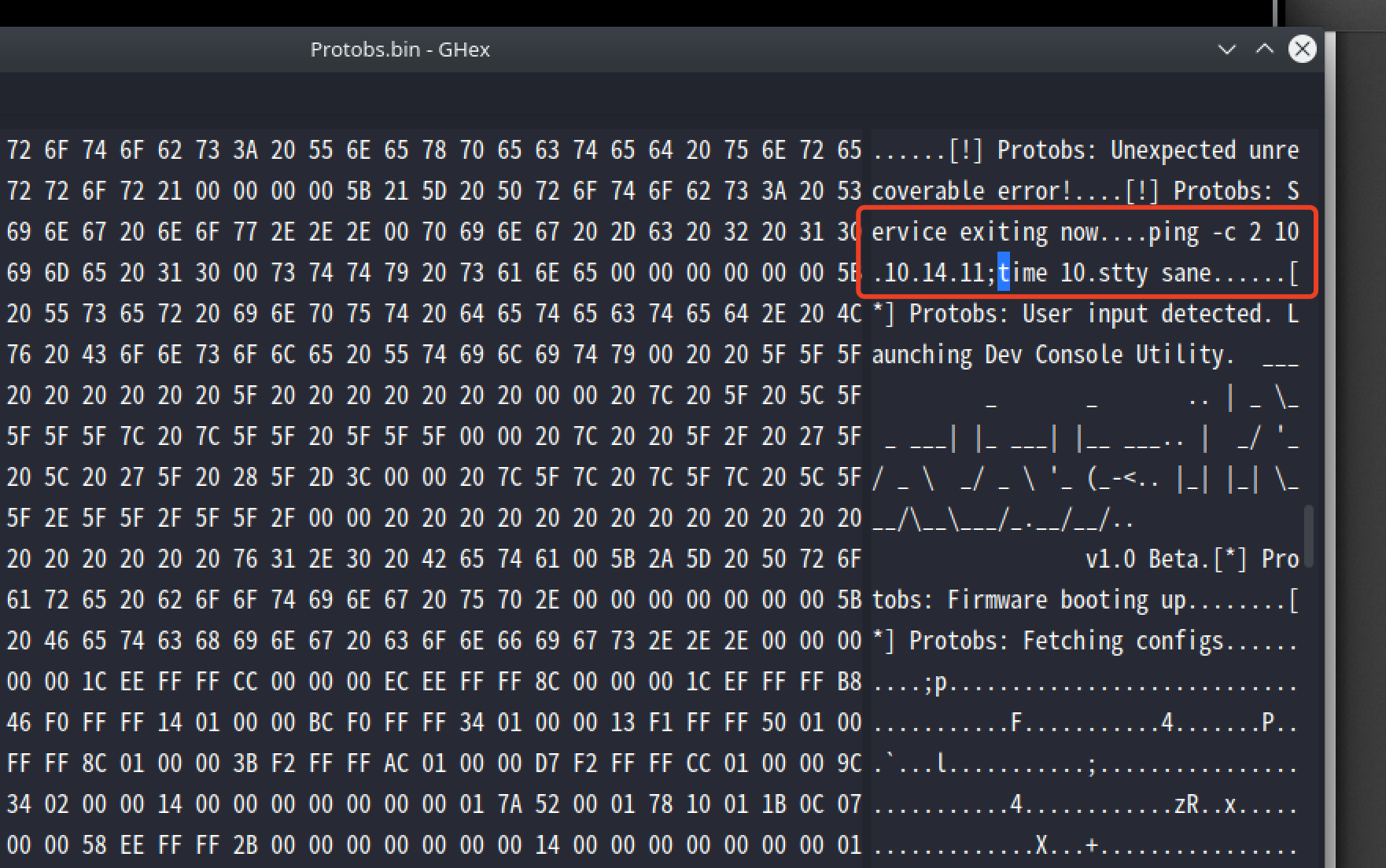
Task: Click hex byte '6D' in the row starting 69 6D 65 20 31 30
Action: (x=57, y=273)
